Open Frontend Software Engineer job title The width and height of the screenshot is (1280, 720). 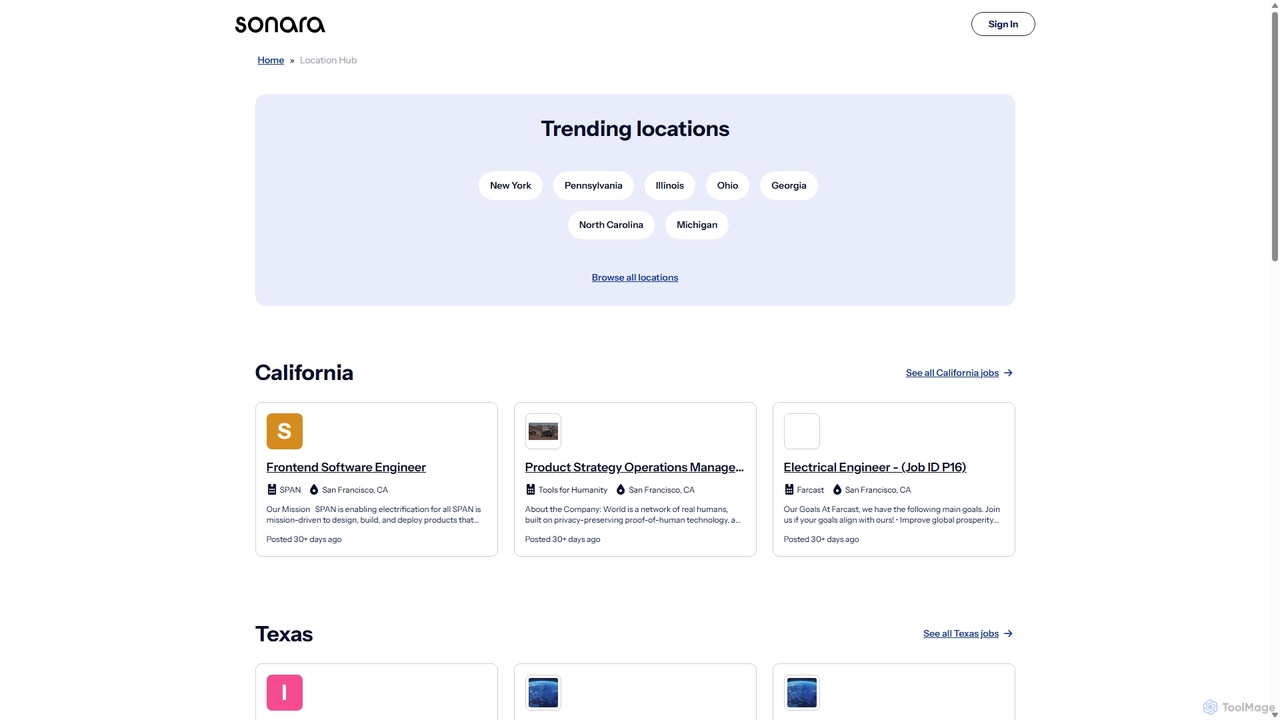point(346,467)
